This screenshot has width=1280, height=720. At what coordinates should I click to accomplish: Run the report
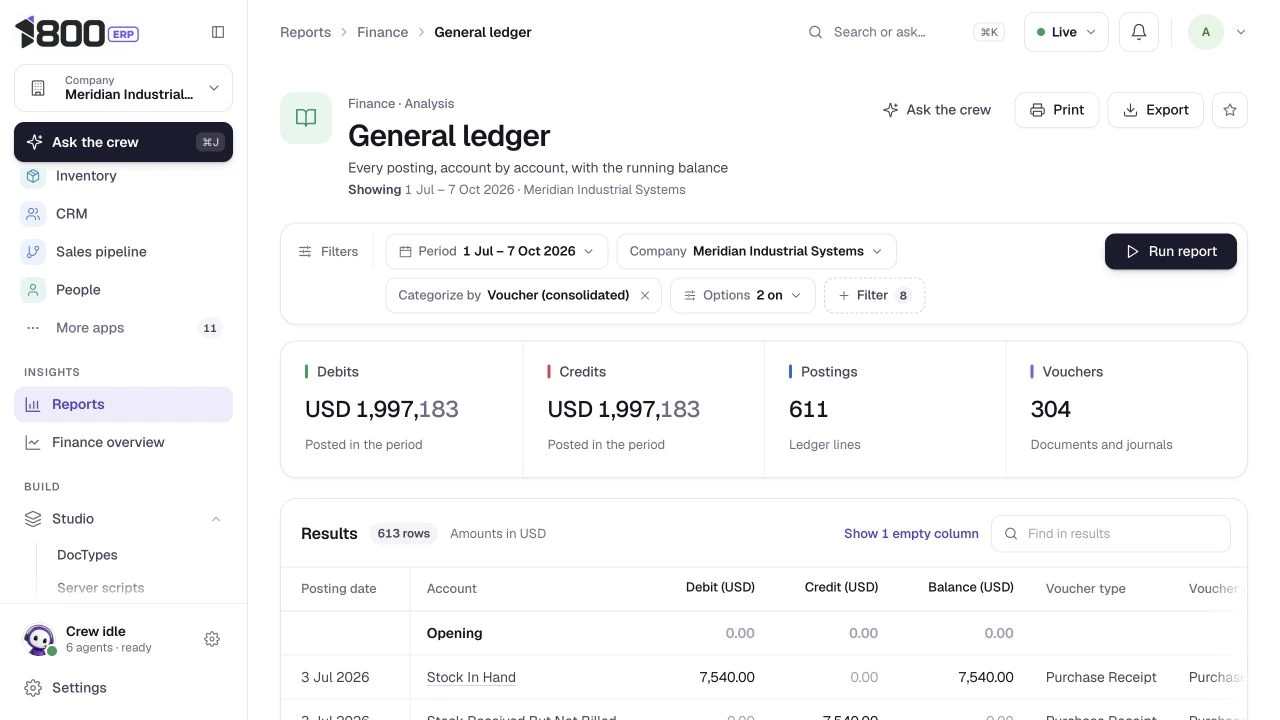[1171, 251]
